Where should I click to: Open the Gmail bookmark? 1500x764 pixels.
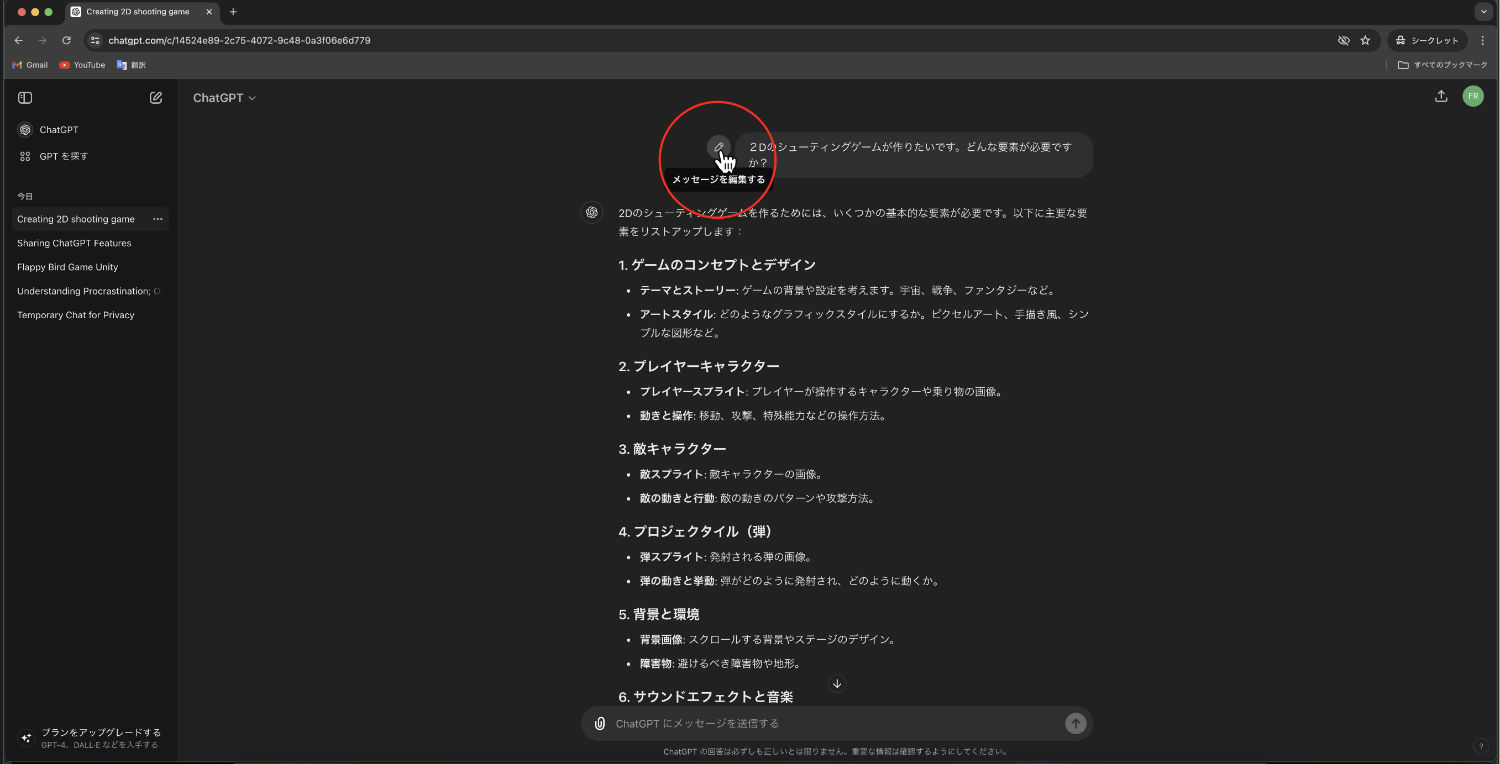pyautogui.click(x=30, y=65)
